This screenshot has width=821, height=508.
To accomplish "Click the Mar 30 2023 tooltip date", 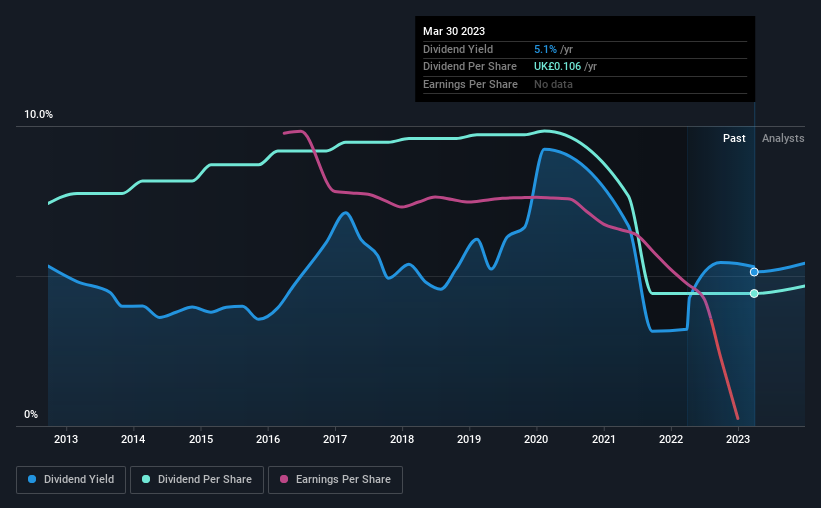I will coord(454,31).
